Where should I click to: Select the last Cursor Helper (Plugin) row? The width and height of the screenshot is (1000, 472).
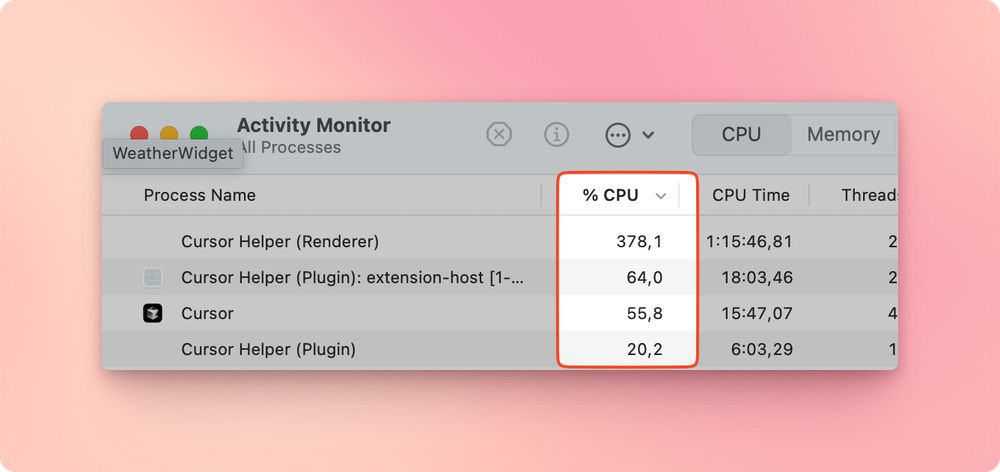[500, 350]
